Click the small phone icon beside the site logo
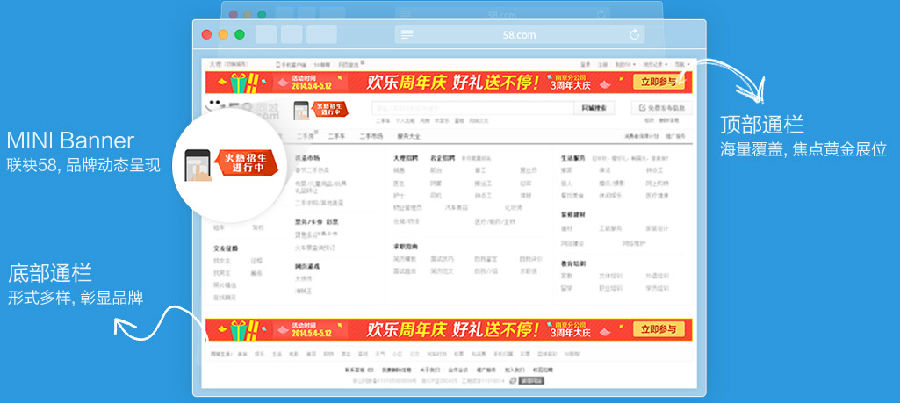900x403 pixels. coord(300,109)
